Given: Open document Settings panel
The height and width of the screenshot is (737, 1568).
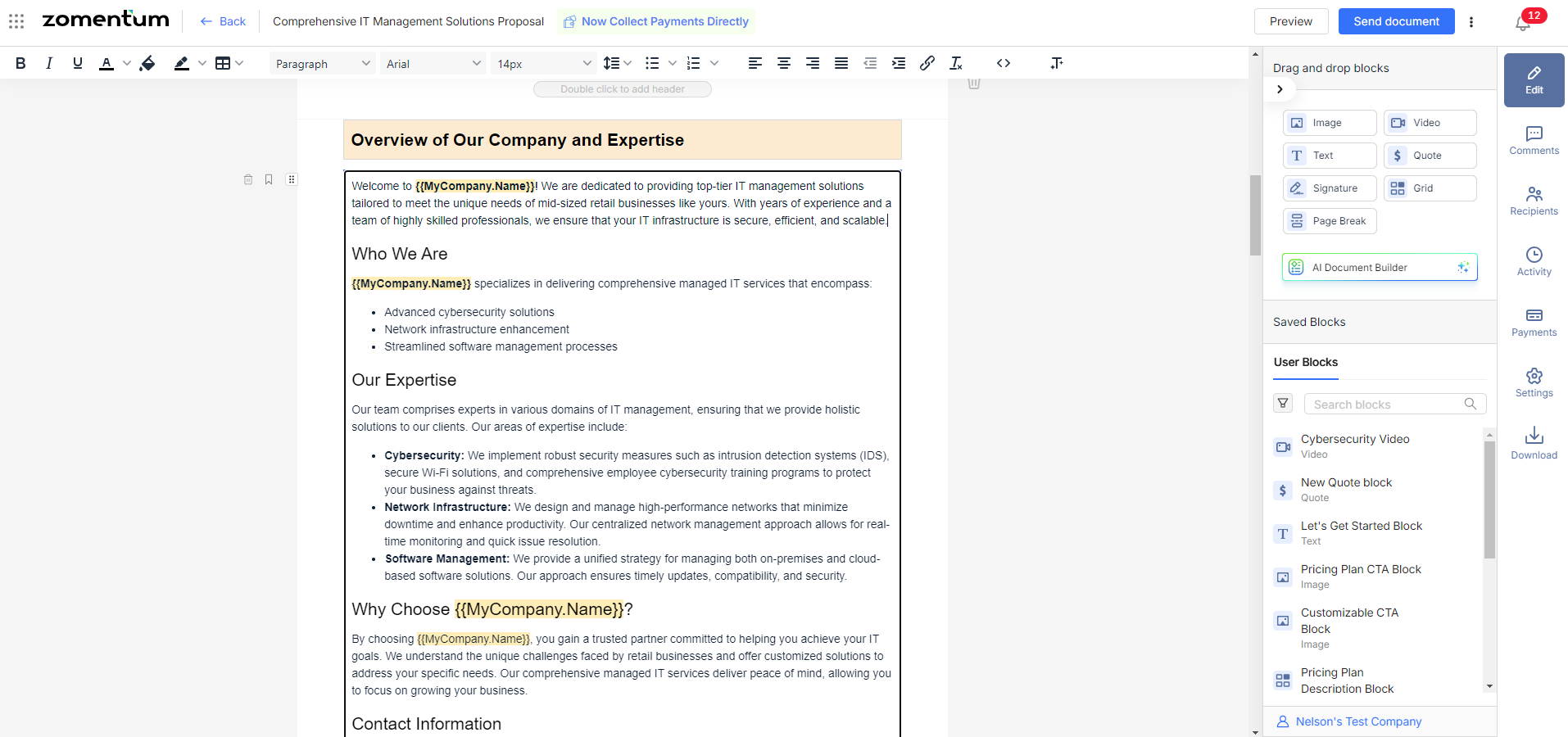Looking at the screenshot, I should pos(1534,383).
